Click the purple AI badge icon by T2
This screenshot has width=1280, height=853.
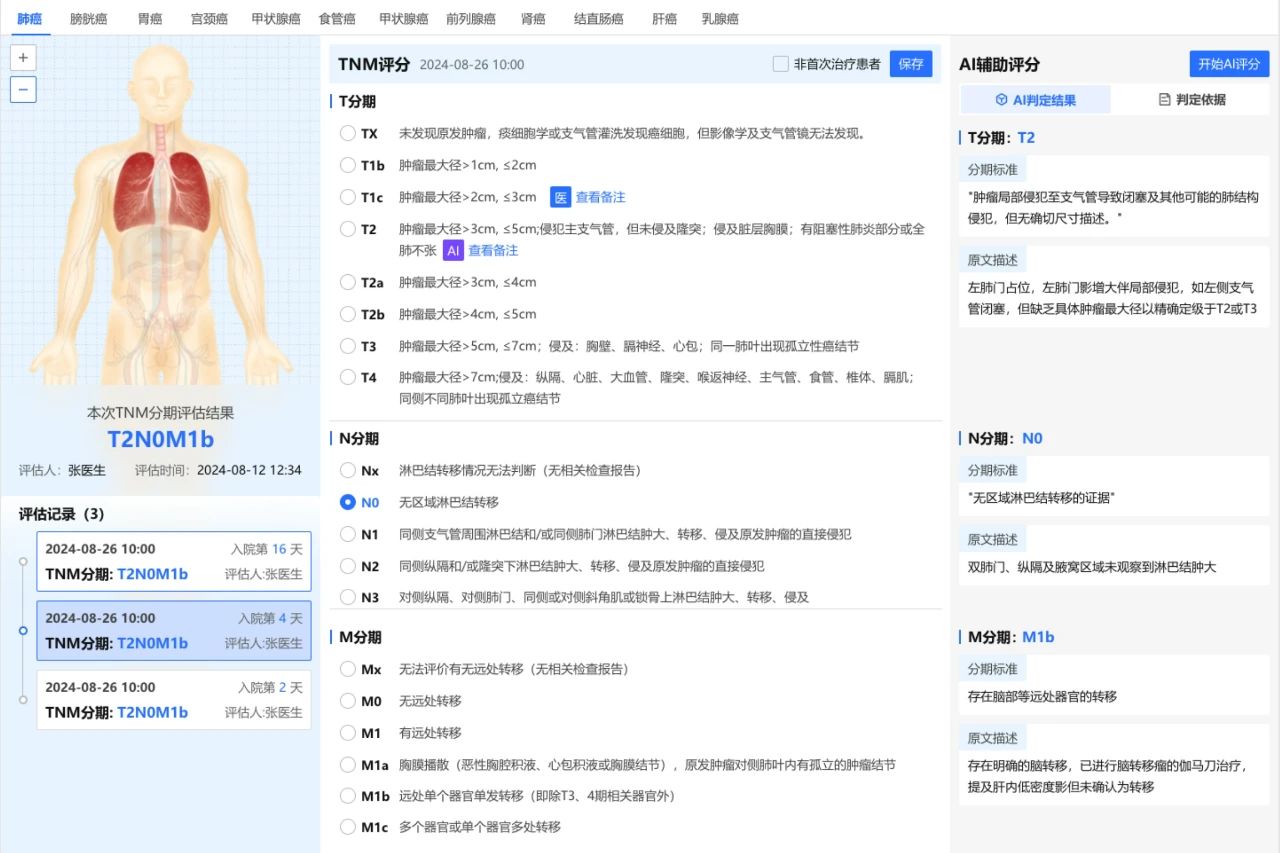[453, 250]
